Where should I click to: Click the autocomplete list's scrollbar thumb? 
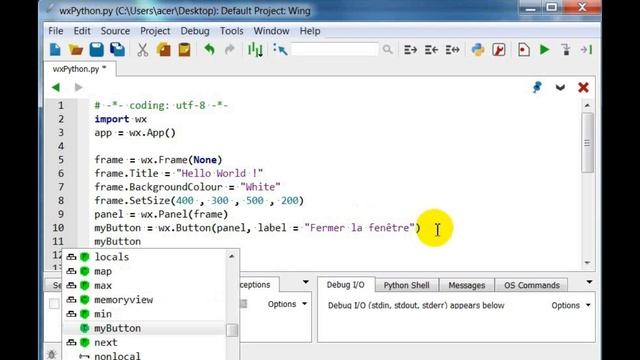coord(232,330)
